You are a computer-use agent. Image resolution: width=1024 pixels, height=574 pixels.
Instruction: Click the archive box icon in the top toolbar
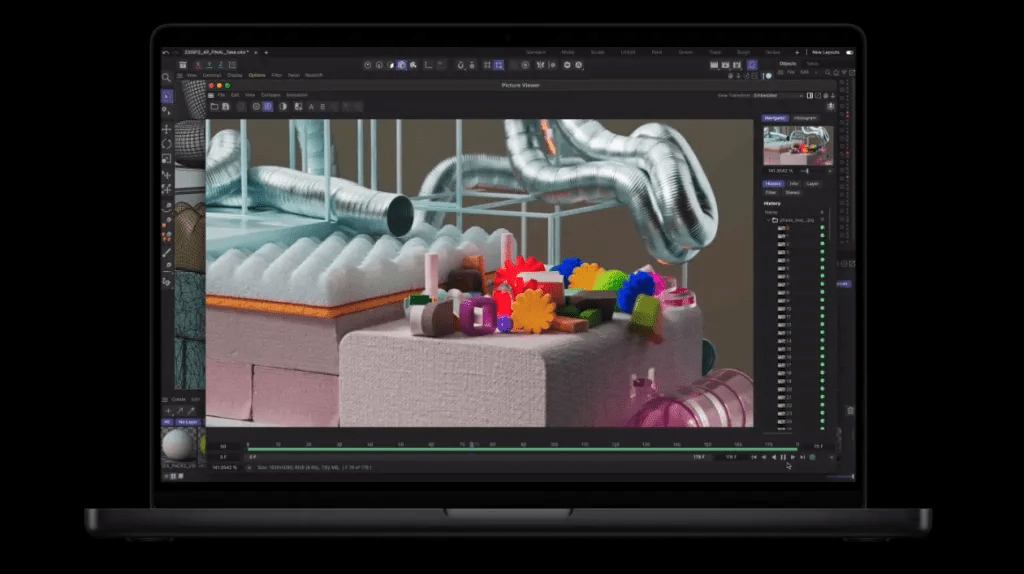(x=183, y=65)
